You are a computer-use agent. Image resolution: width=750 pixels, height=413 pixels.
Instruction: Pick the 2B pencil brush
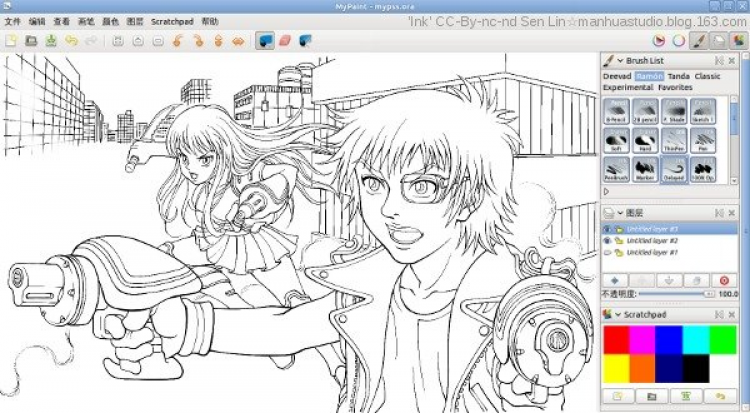(x=645, y=111)
